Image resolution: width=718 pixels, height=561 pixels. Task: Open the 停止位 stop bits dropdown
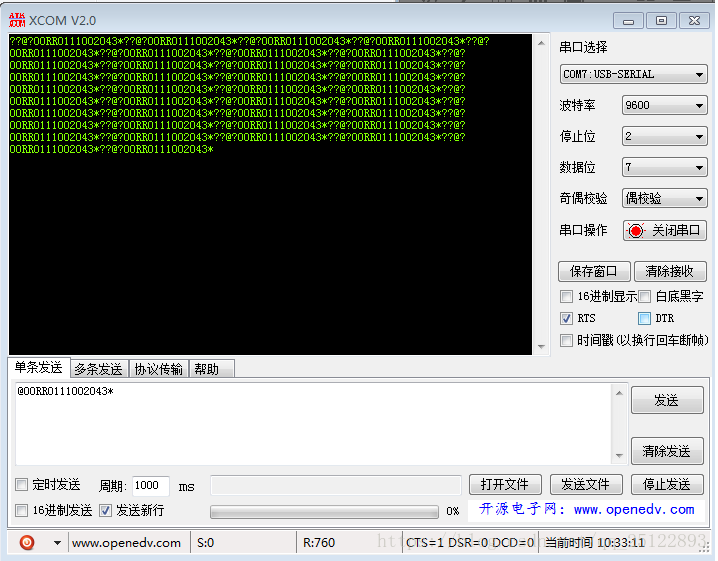(x=664, y=136)
